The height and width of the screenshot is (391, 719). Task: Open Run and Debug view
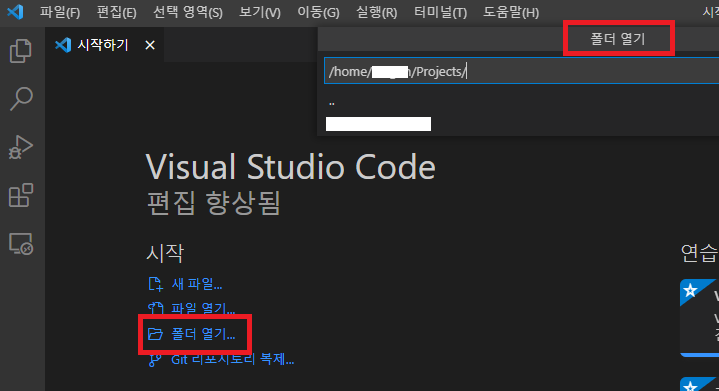tap(21, 147)
